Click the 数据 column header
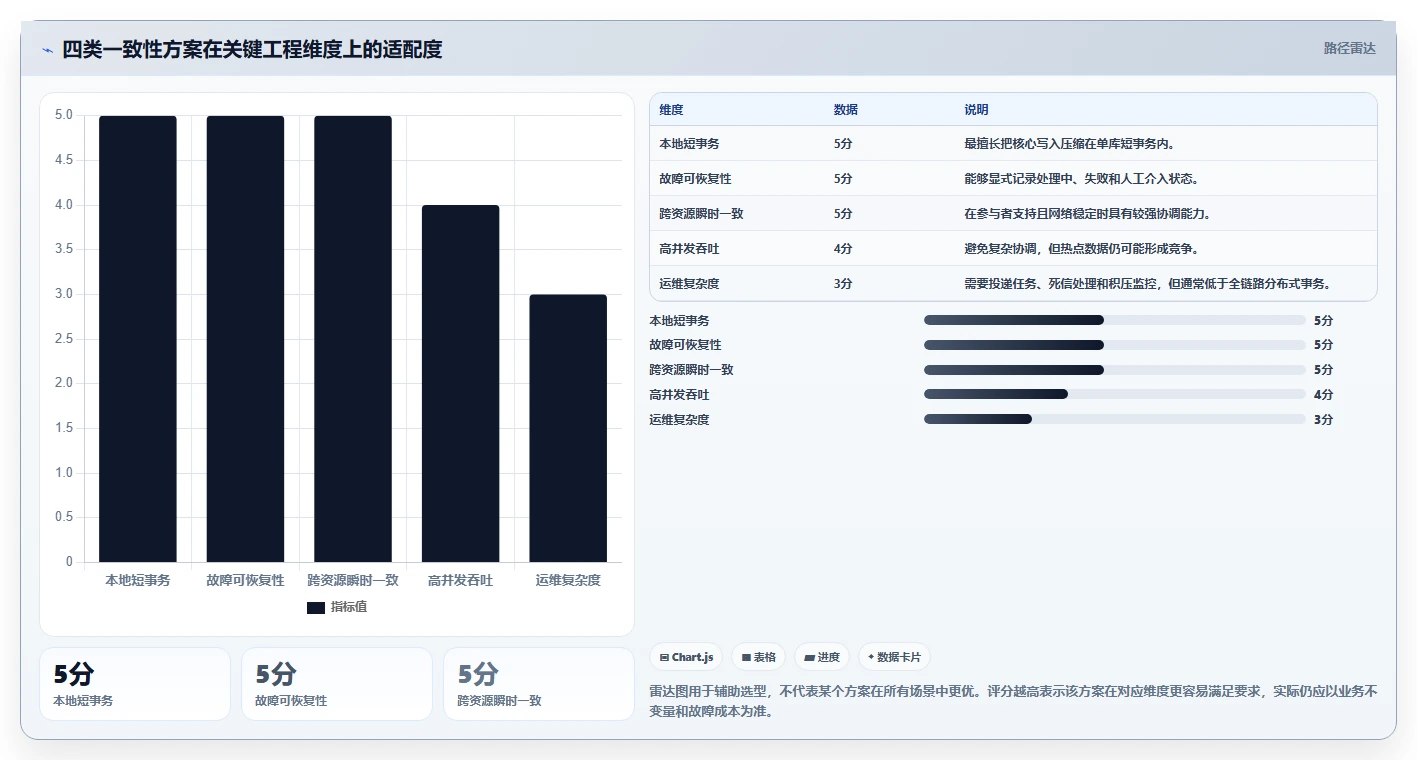1417x760 pixels. click(x=846, y=110)
